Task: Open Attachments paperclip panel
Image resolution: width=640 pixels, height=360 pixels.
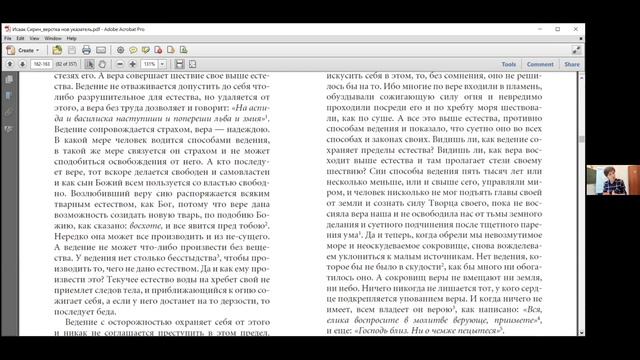Action: click(9, 113)
